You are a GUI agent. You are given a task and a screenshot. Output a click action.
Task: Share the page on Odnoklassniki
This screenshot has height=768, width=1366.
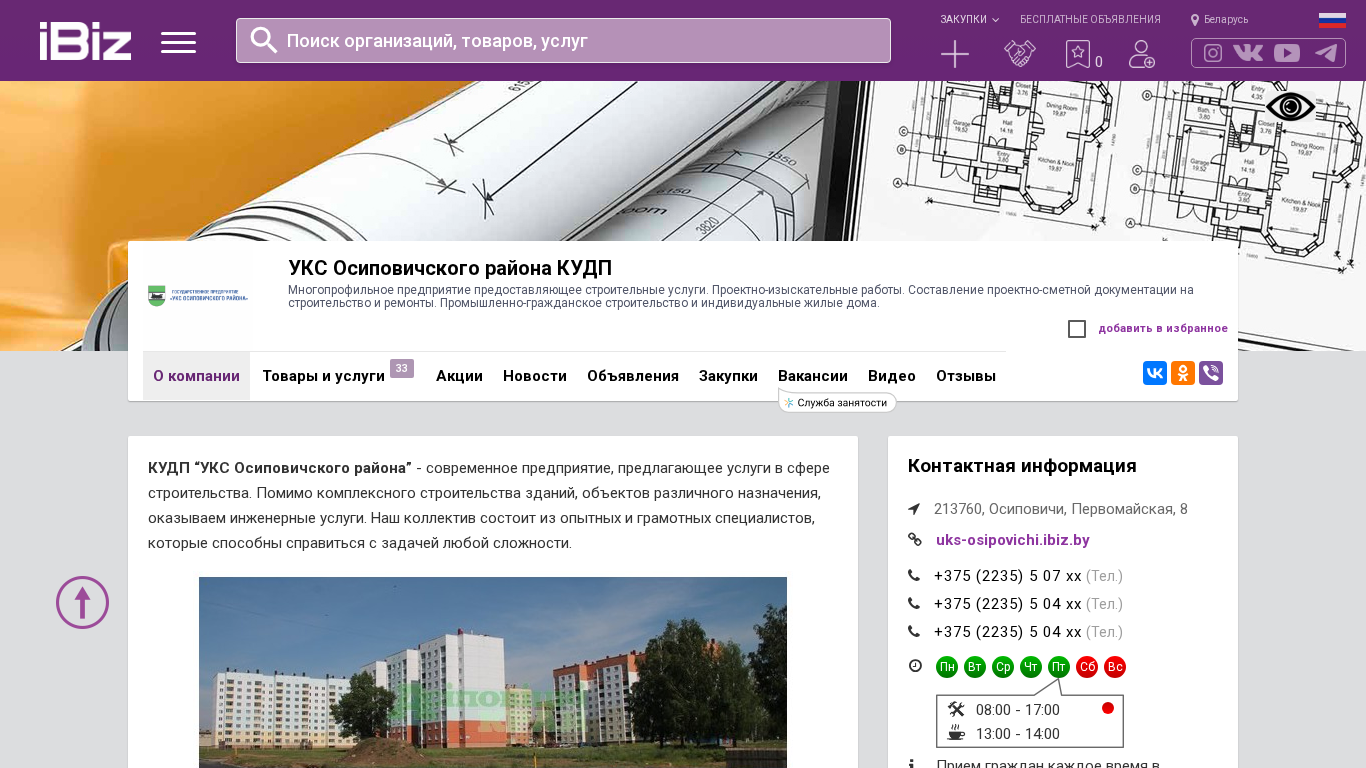[x=1183, y=373]
